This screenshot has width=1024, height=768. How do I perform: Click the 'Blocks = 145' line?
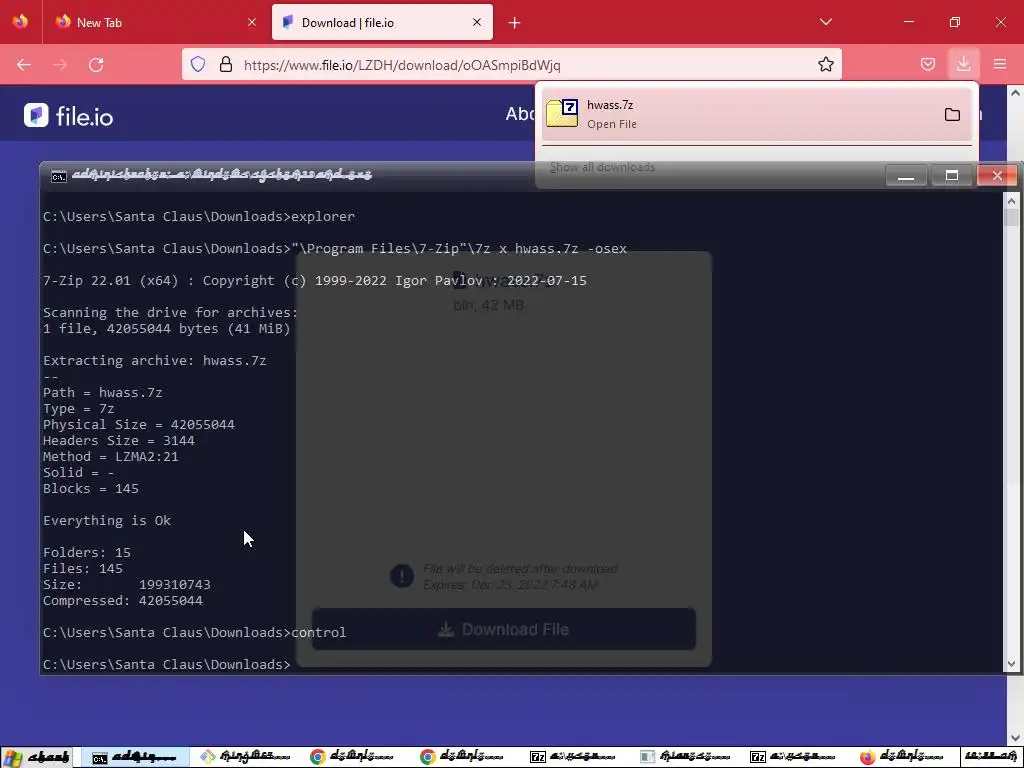[x=91, y=488]
